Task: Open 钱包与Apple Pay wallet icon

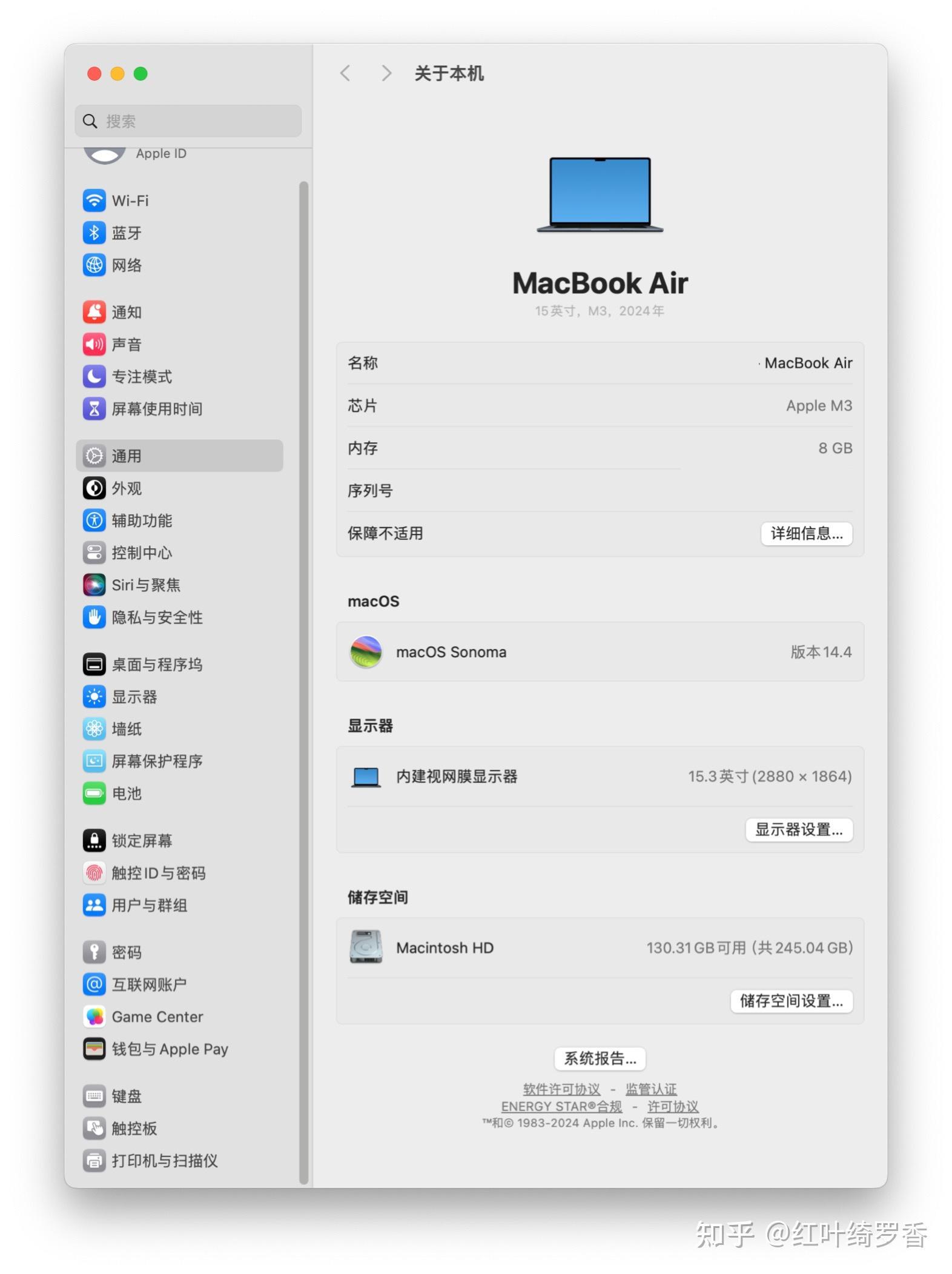Action: 94,1049
